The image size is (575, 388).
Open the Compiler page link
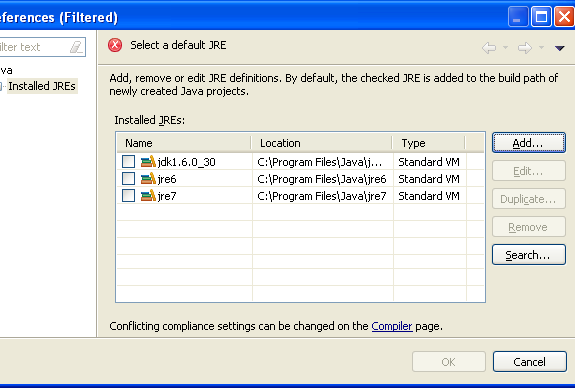392,326
